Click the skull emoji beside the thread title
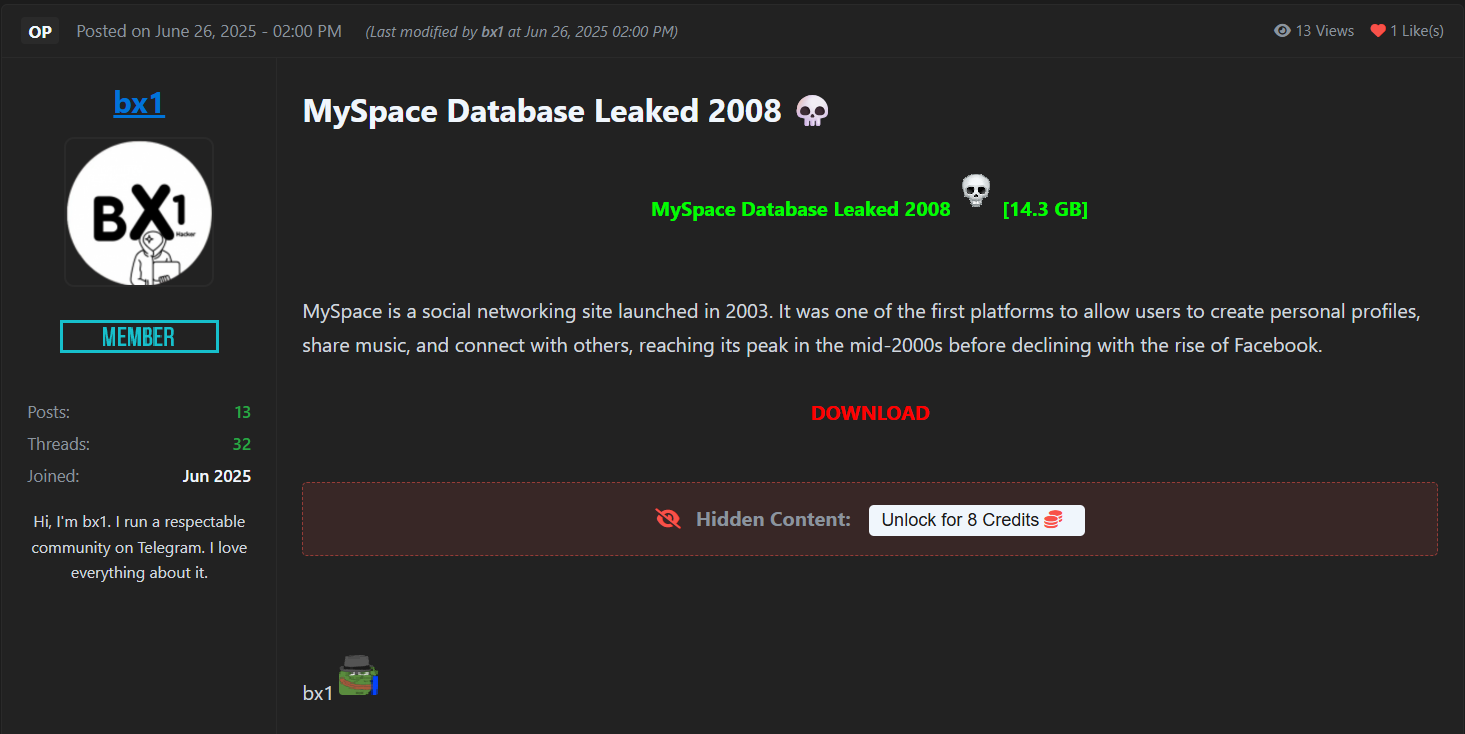The width and height of the screenshot is (1465, 734). pos(812,111)
